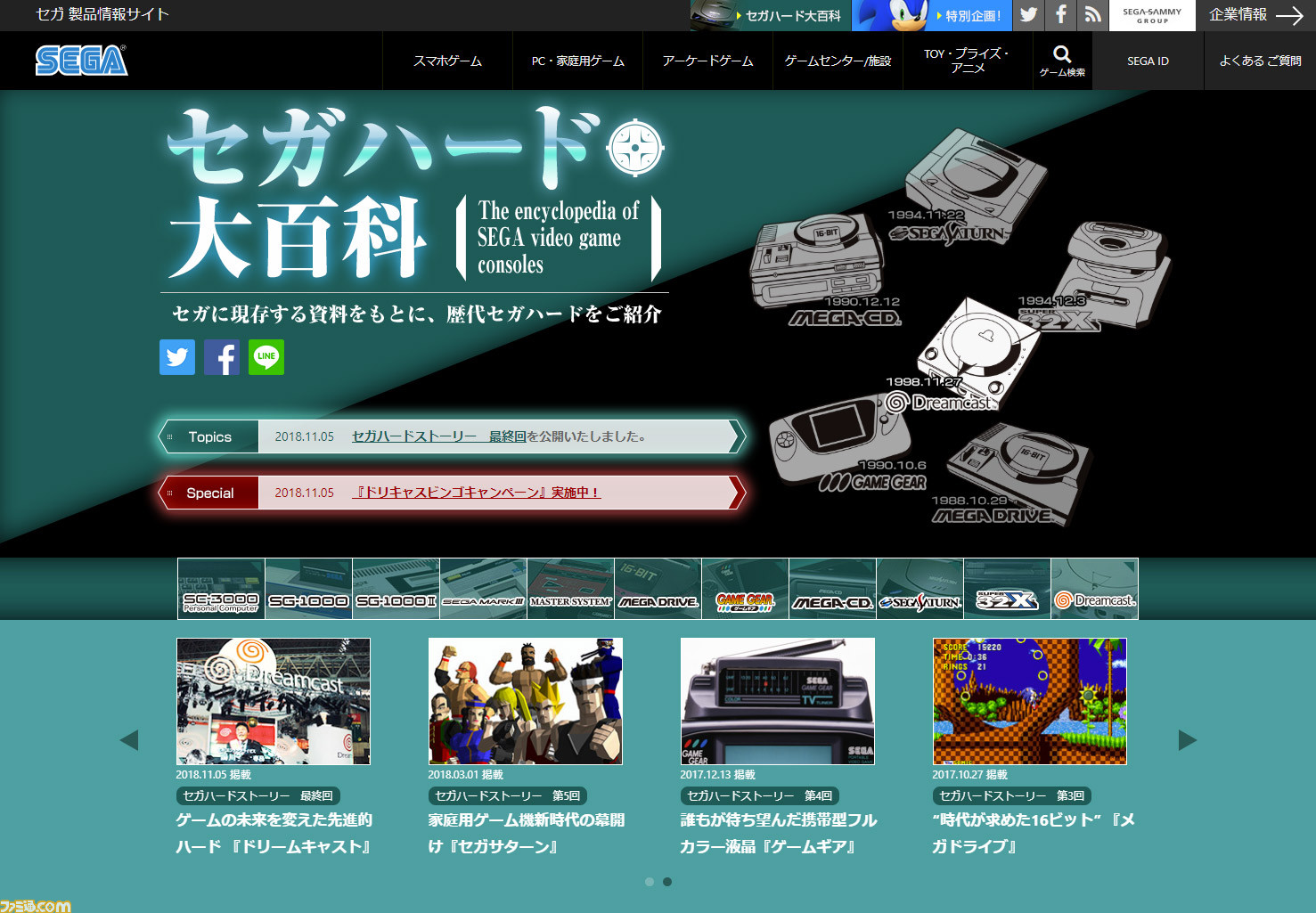Open the Facebook icon in top bar
This screenshot has height=913, width=1316.
pyautogui.click(x=1060, y=15)
